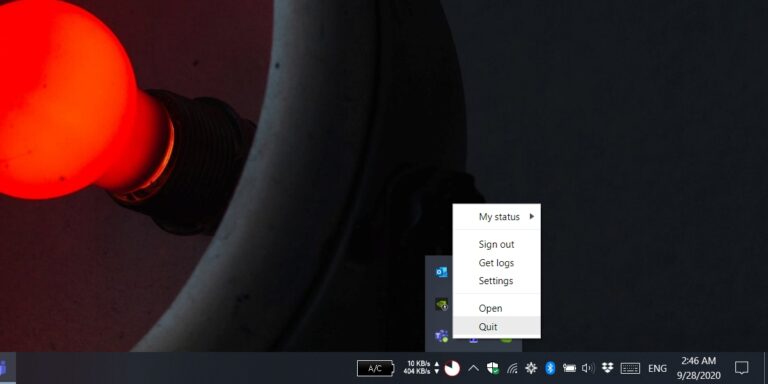Image resolution: width=768 pixels, height=384 pixels.
Task: Open the Wi-Fi network icon
Action: pyautogui.click(x=512, y=368)
